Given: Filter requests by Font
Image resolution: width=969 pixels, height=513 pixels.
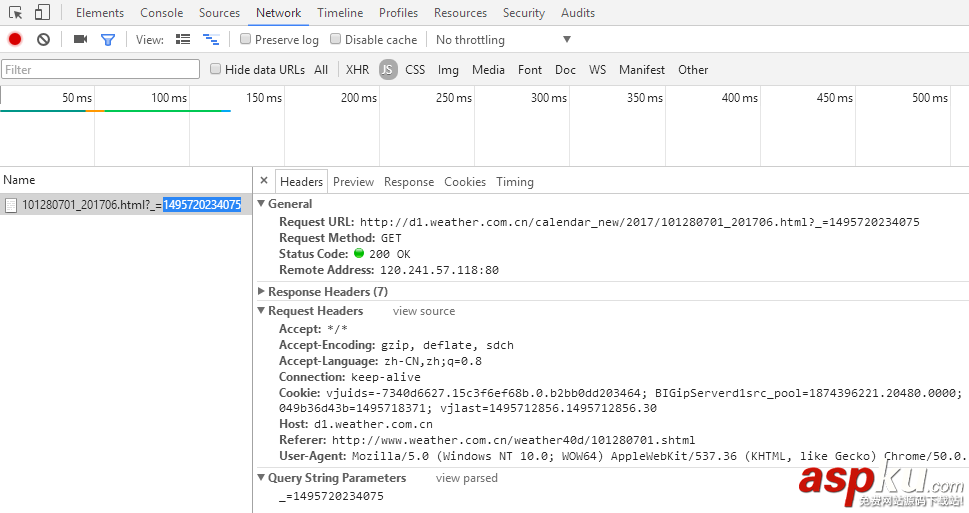Looking at the screenshot, I should click(530, 70).
